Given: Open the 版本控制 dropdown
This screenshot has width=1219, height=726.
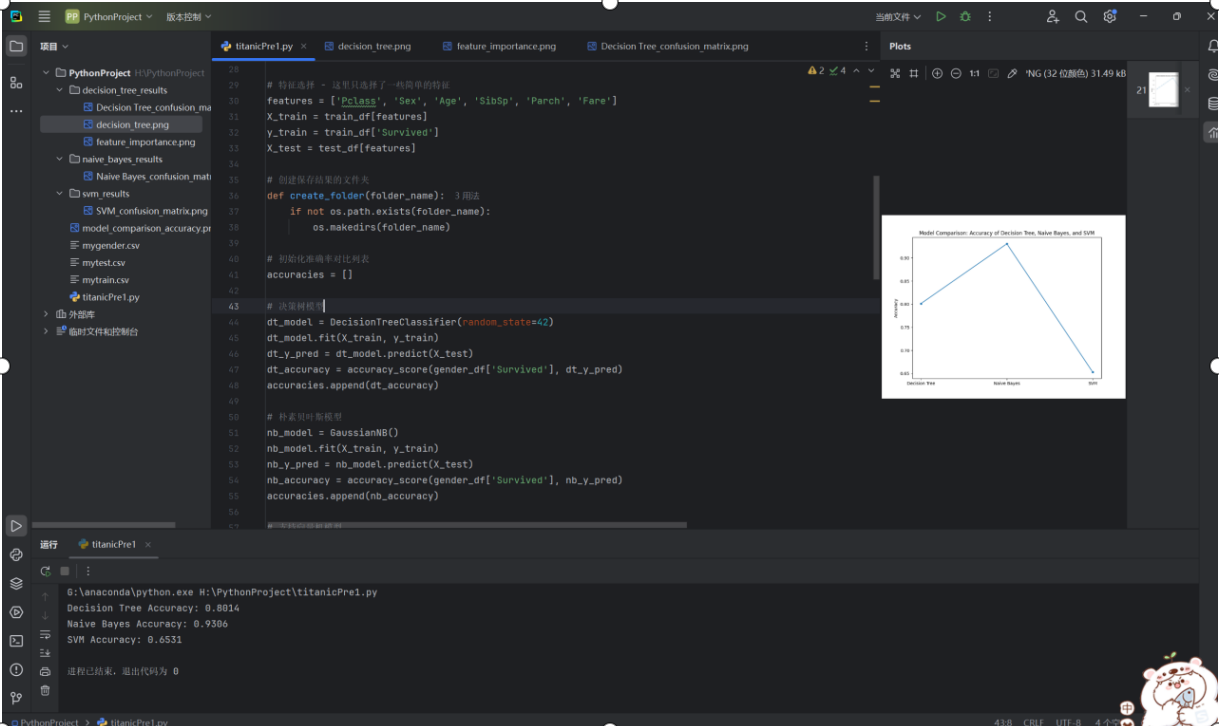Looking at the screenshot, I should pos(188,17).
